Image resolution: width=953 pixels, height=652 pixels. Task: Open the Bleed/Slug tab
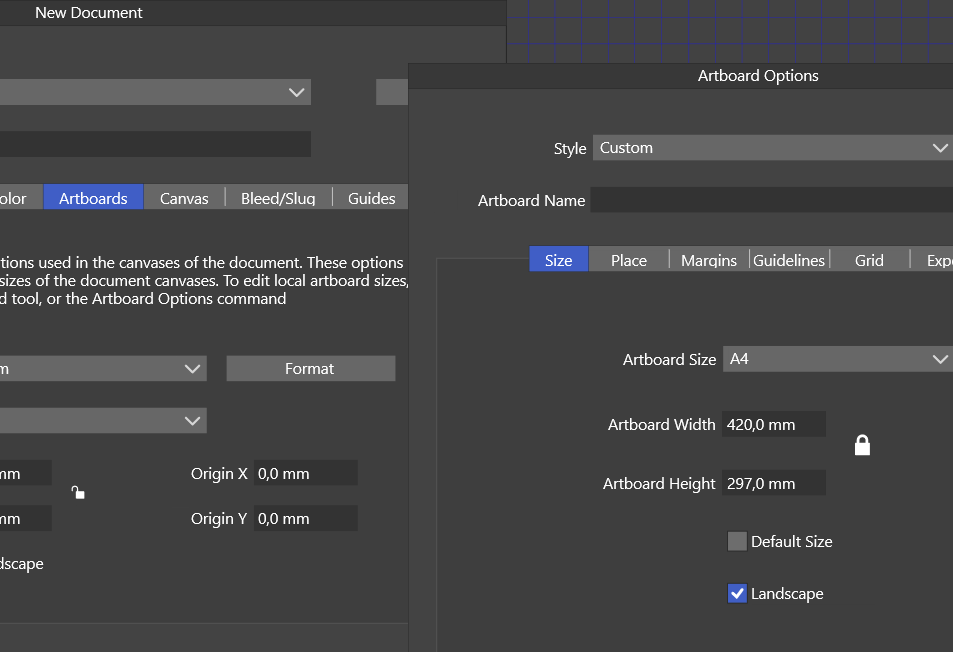278,198
